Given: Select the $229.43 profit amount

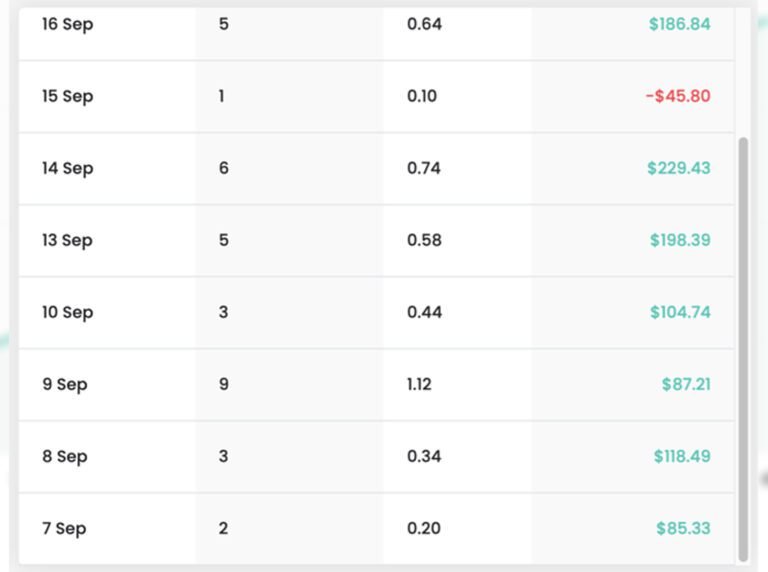Looking at the screenshot, I should click(678, 168).
